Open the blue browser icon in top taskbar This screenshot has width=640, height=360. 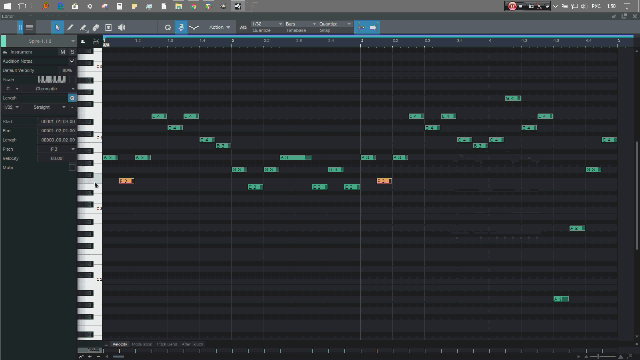(60, 6)
